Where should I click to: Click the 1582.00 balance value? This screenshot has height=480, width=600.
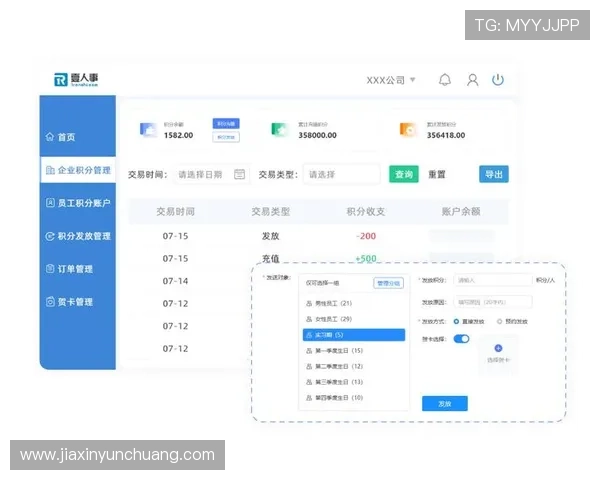[x=178, y=135]
